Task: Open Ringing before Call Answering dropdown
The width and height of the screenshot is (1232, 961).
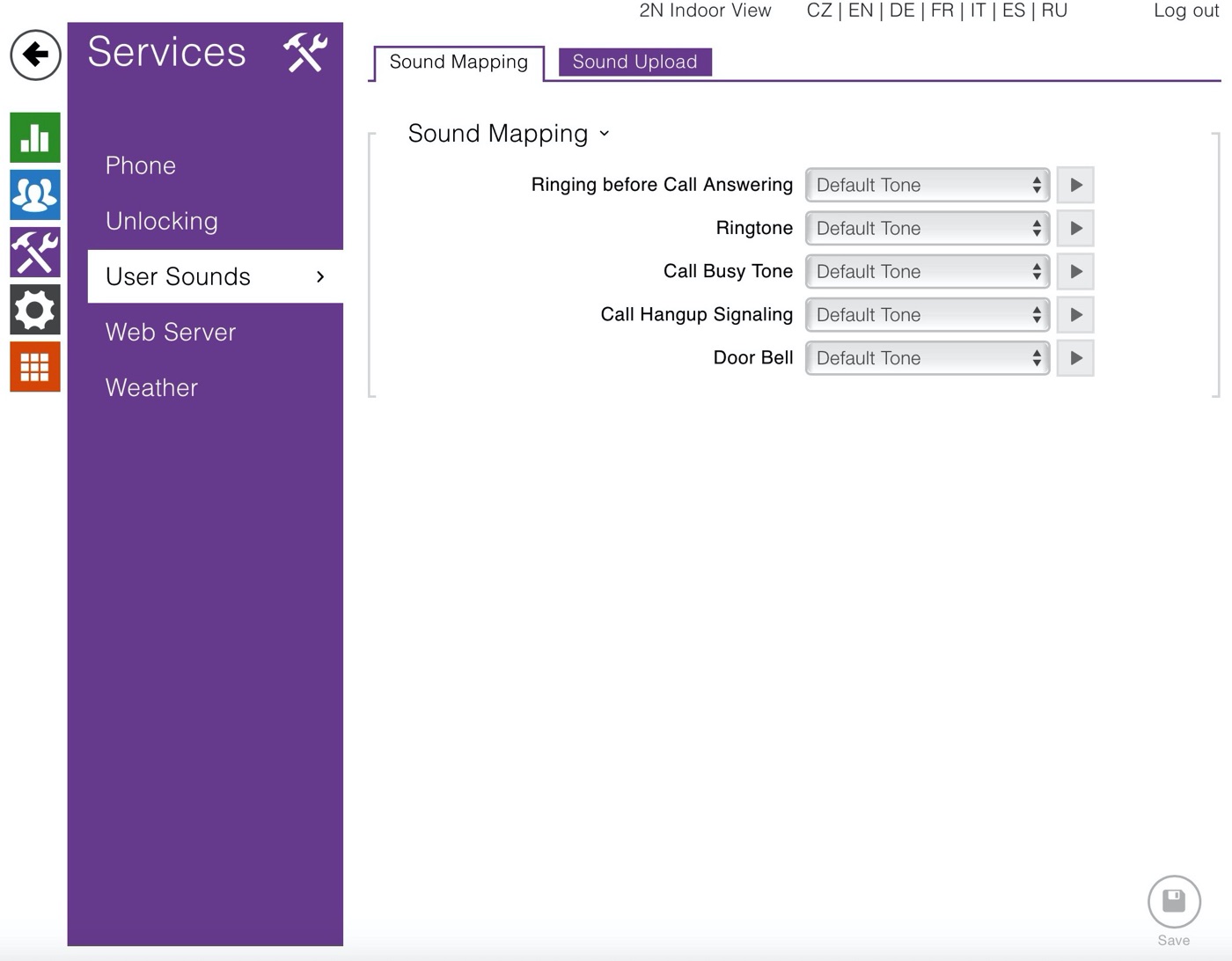Action: 928,185
